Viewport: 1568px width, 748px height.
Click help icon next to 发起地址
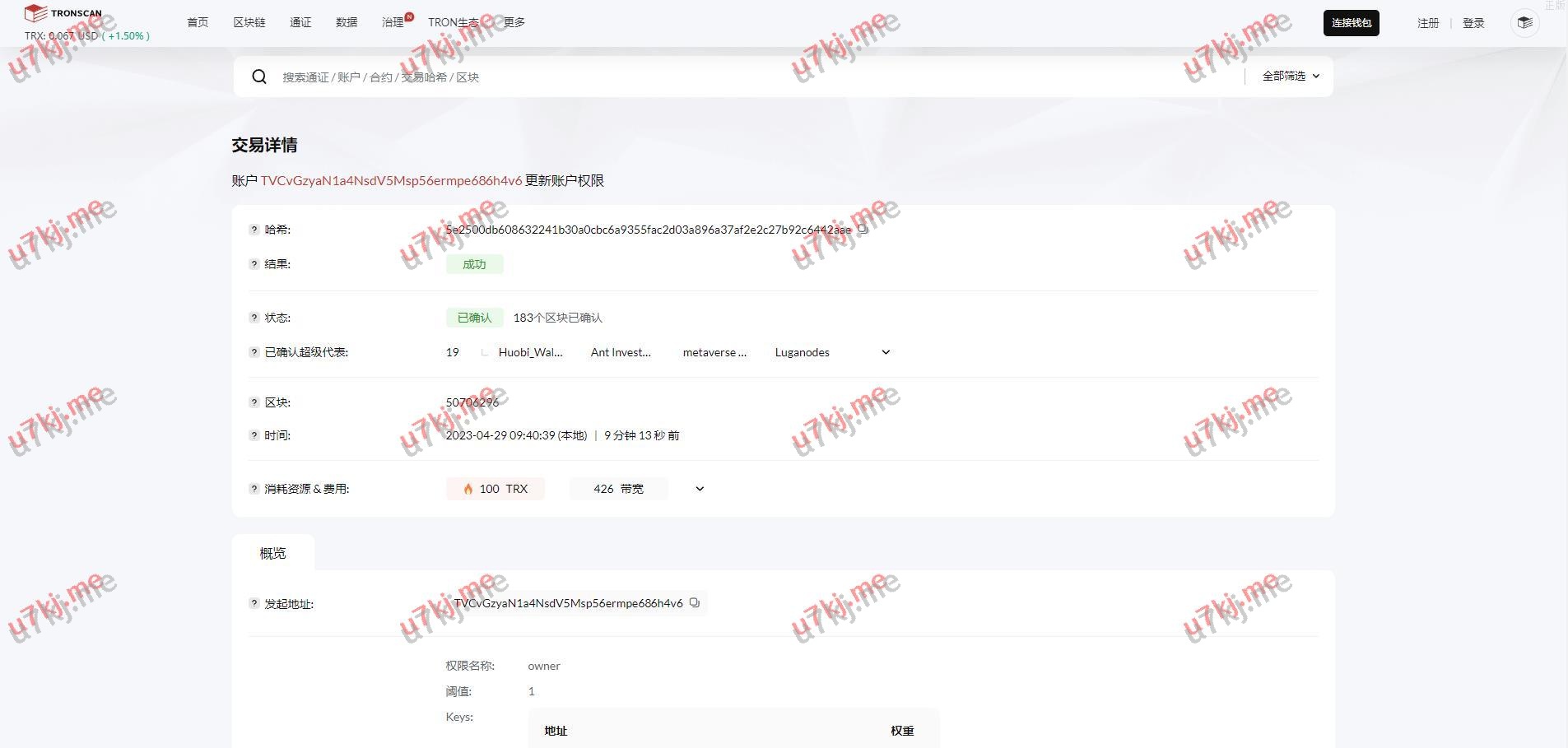254,603
